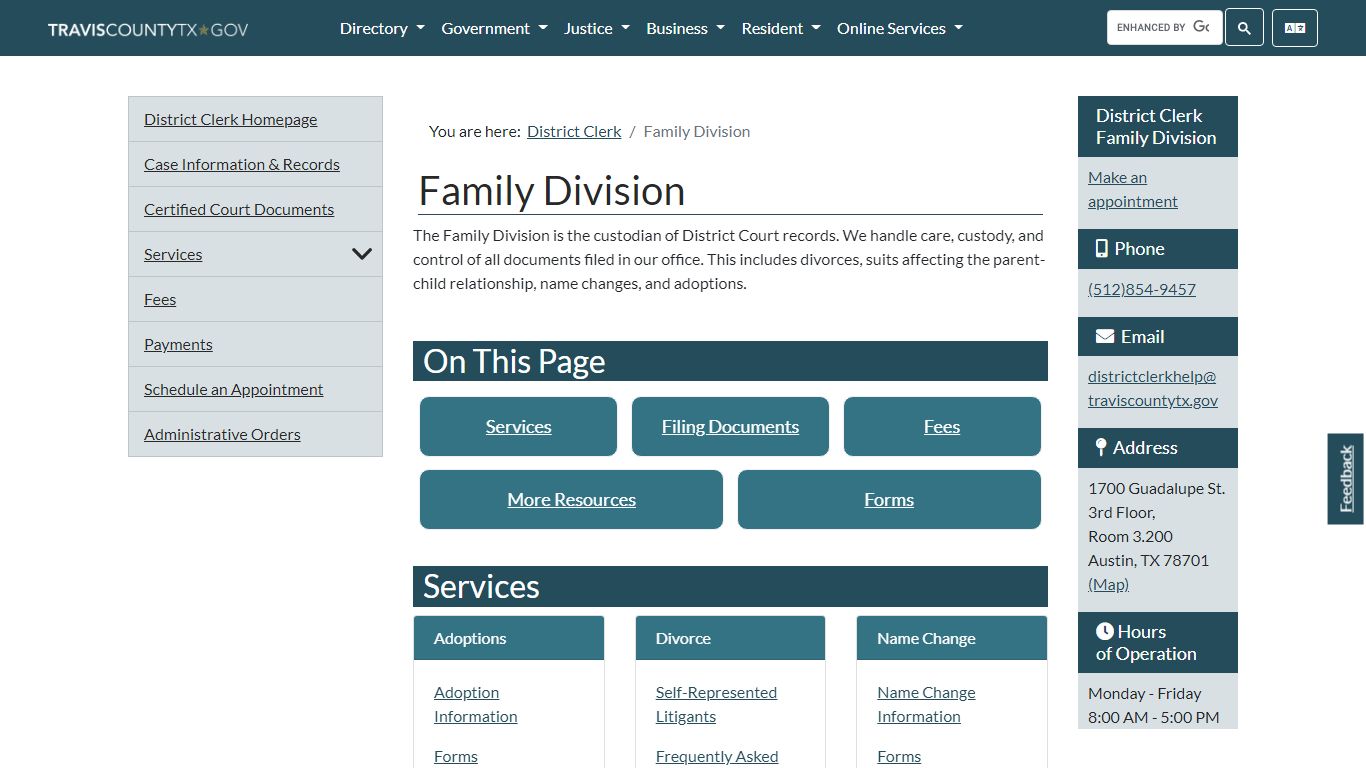Click Monday - Friday hours text
The height and width of the screenshot is (768, 1366).
coord(1145,693)
